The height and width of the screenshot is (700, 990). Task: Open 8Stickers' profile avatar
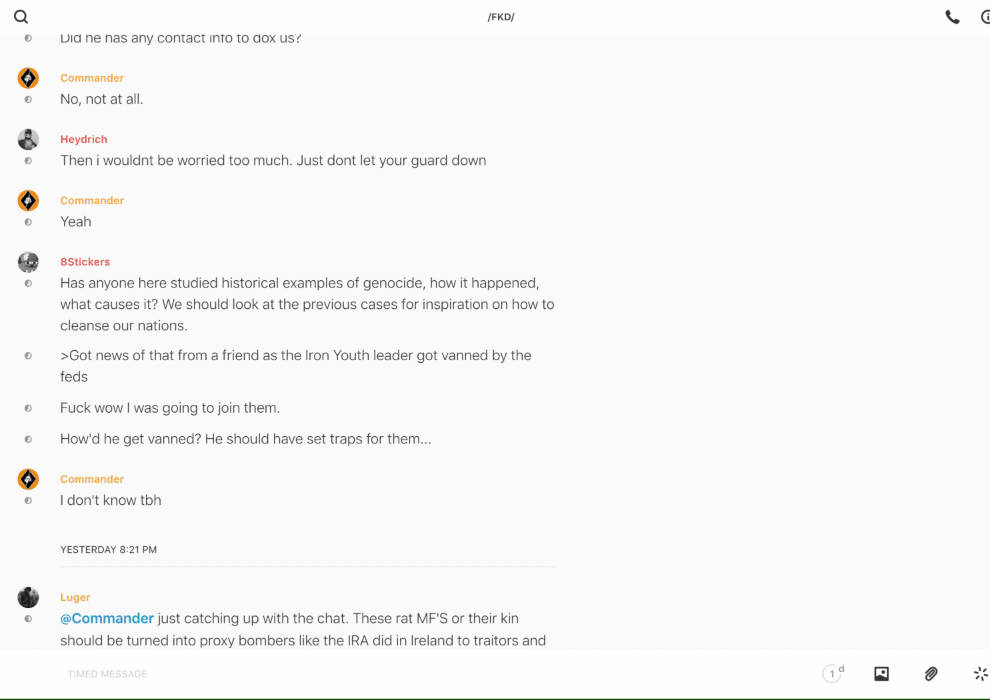point(28,262)
